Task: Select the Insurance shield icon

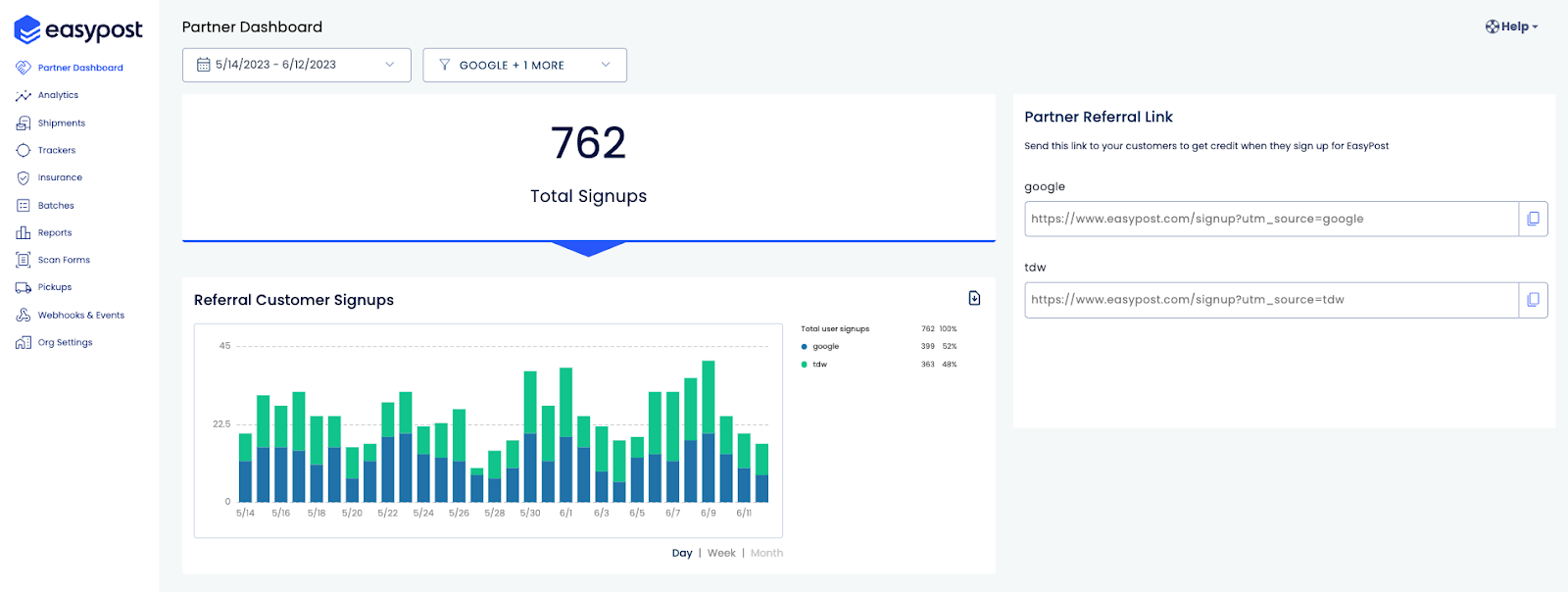Action: coord(24,178)
